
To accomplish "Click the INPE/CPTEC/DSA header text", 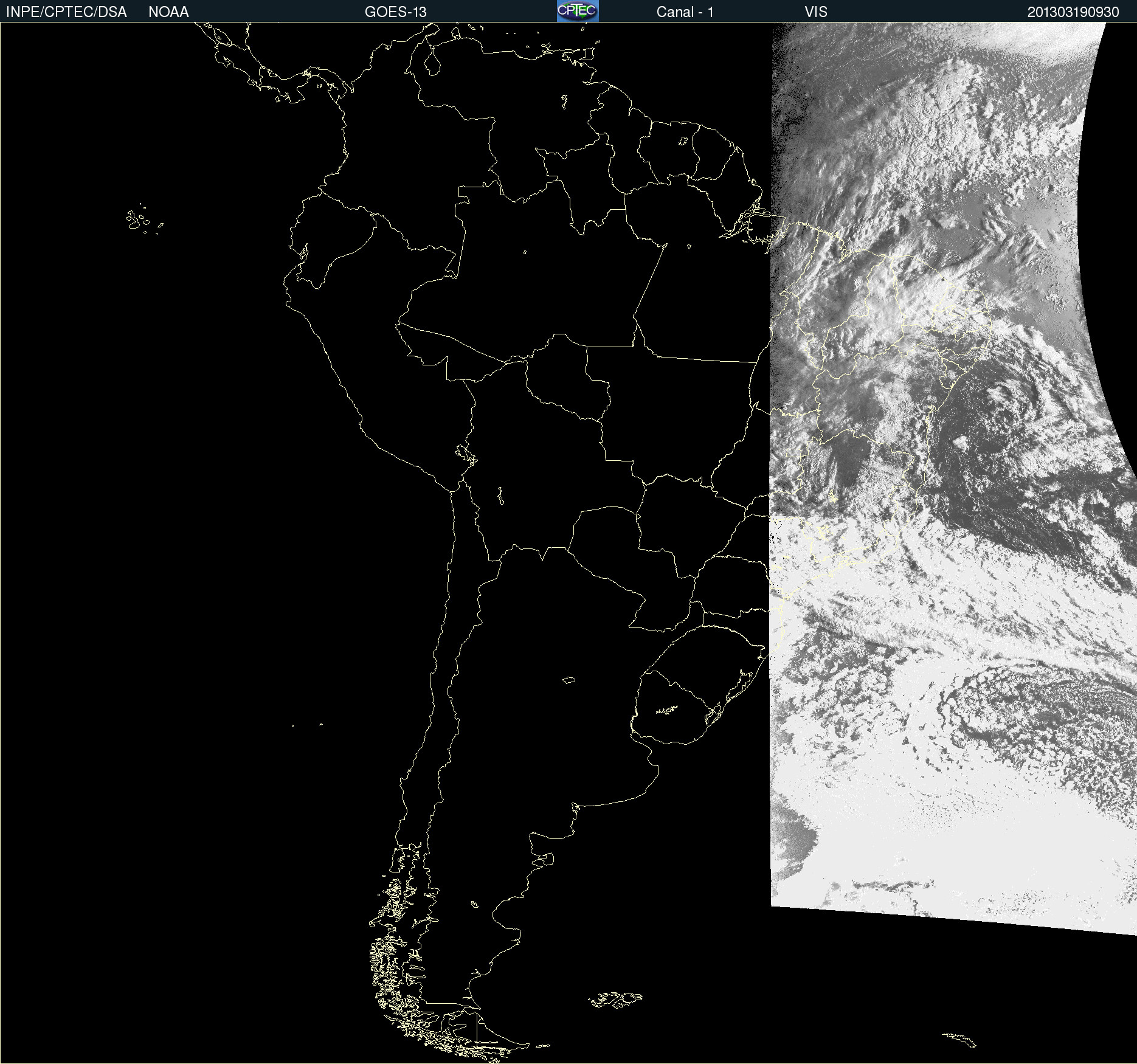I will [66, 12].
